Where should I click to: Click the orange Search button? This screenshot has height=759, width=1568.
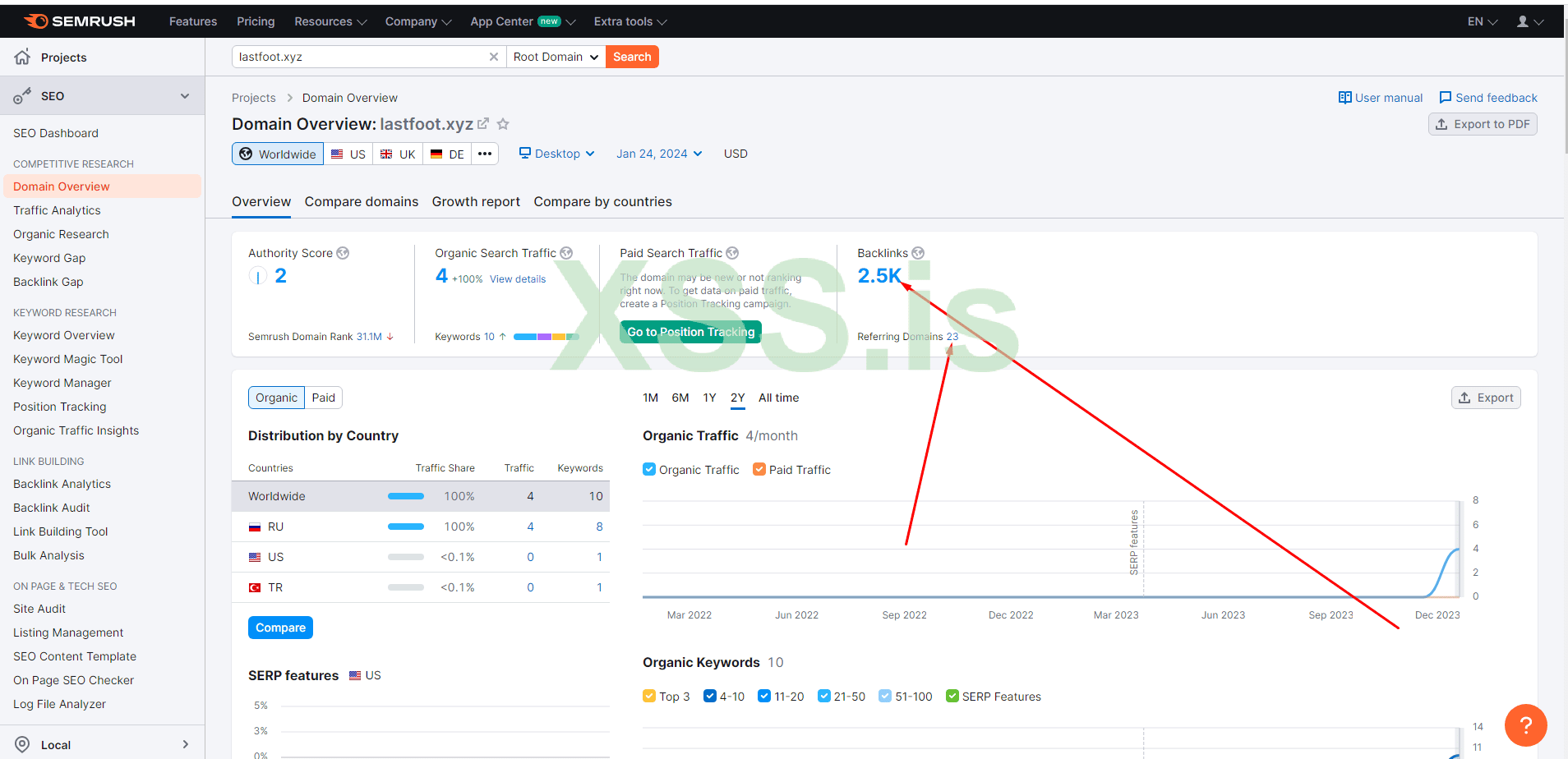coord(632,57)
